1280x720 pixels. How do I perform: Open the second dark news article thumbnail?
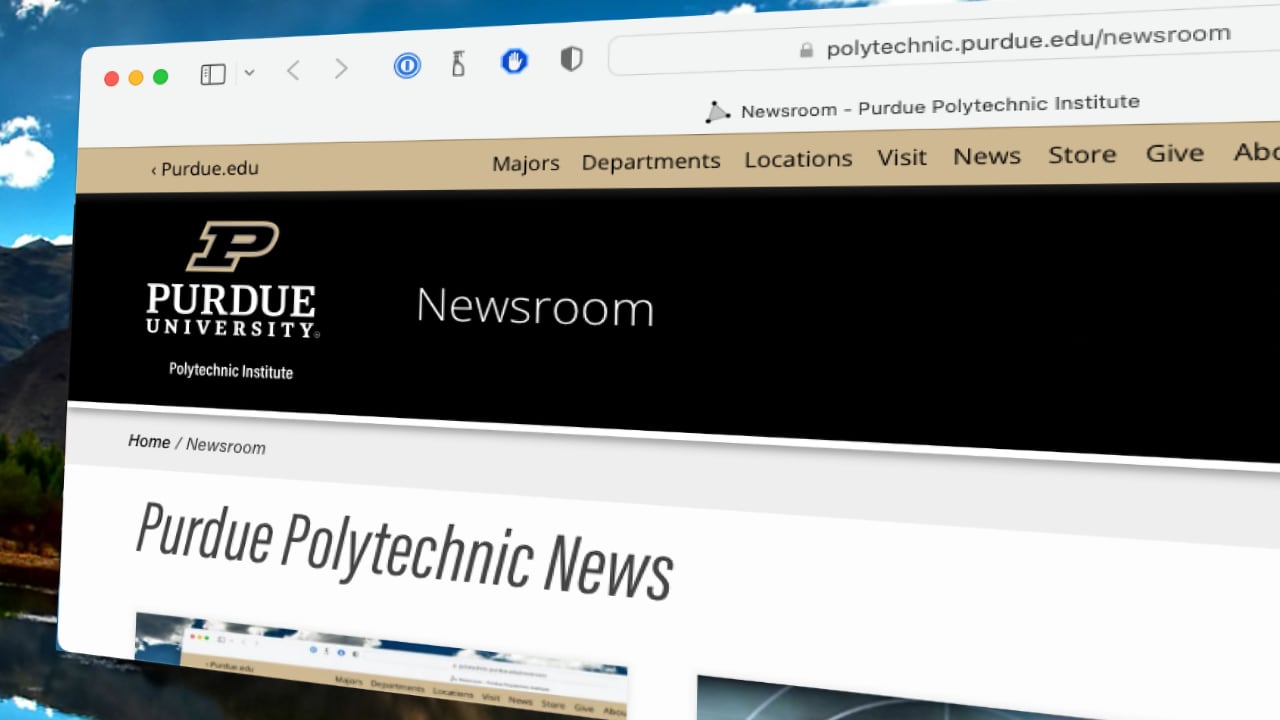pyautogui.click(x=988, y=698)
